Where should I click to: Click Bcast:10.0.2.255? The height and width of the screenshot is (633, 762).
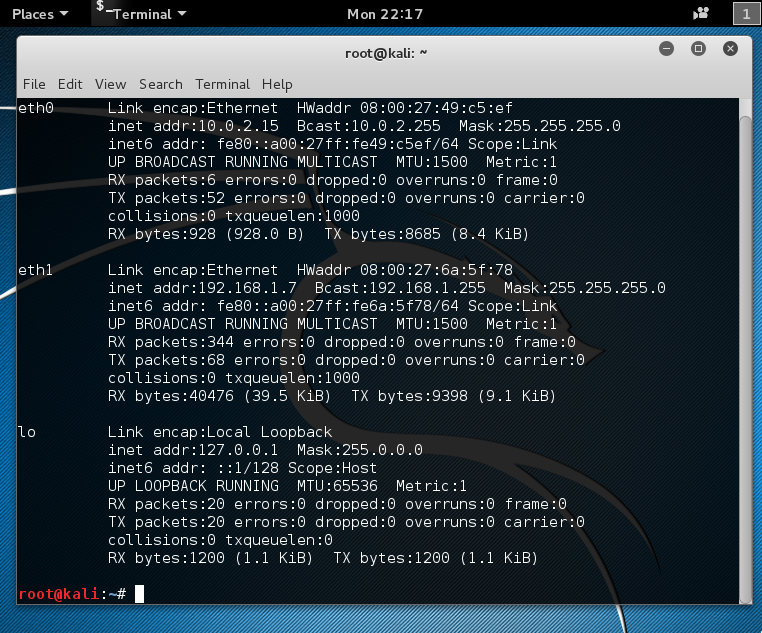pyautogui.click(x=369, y=126)
